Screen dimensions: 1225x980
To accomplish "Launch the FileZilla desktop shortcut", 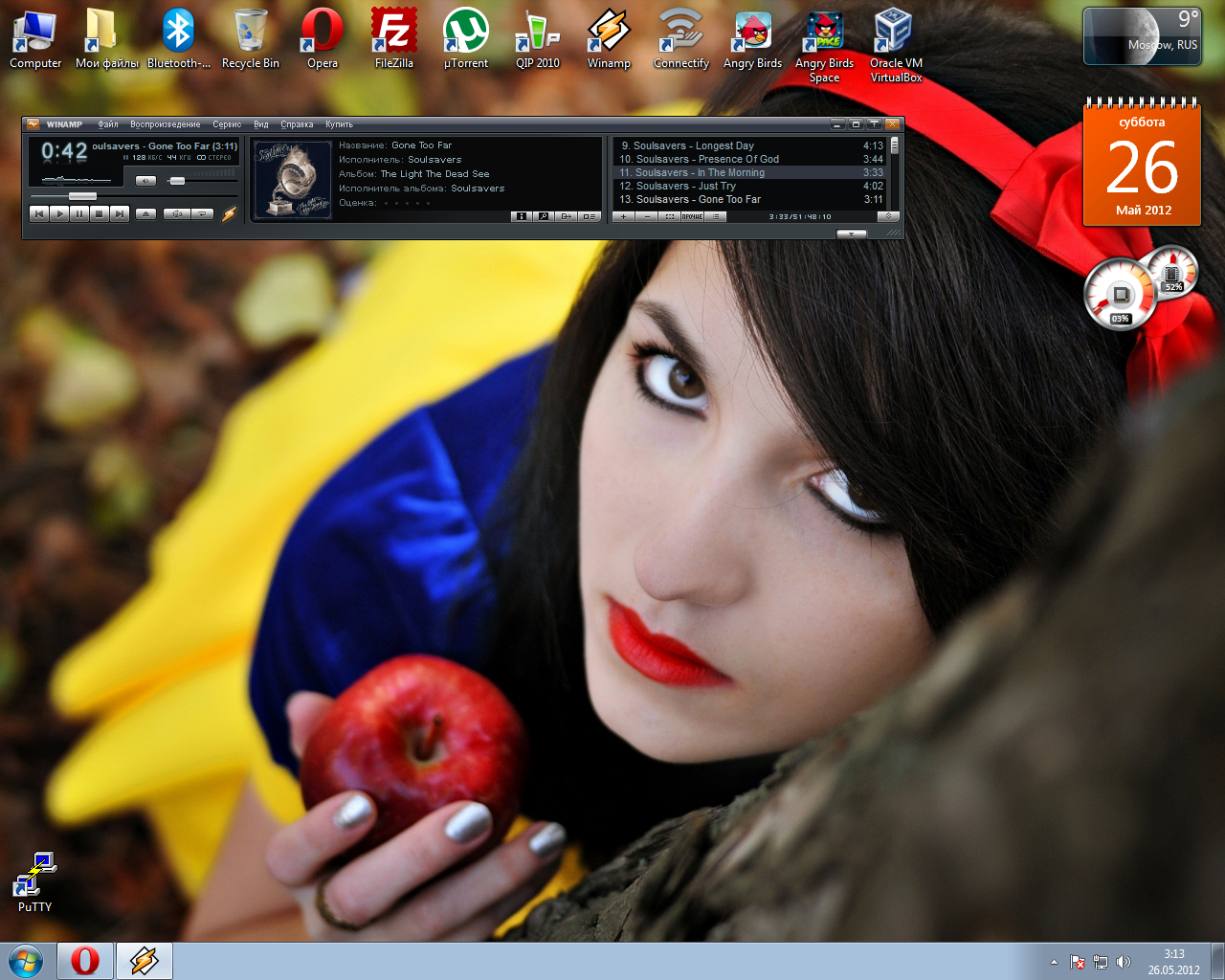I will pyautogui.click(x=394, y=40).
